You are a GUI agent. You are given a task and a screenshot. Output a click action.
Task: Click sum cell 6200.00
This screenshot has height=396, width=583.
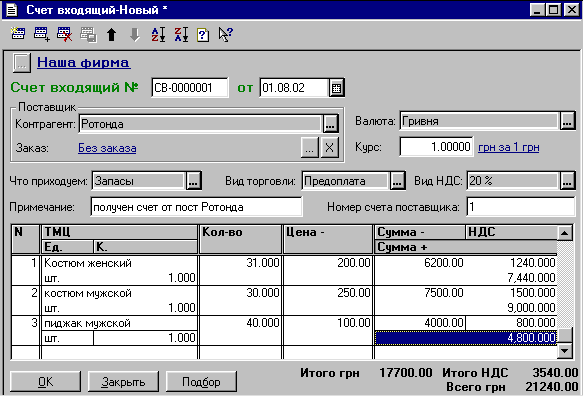pos(420,263)
